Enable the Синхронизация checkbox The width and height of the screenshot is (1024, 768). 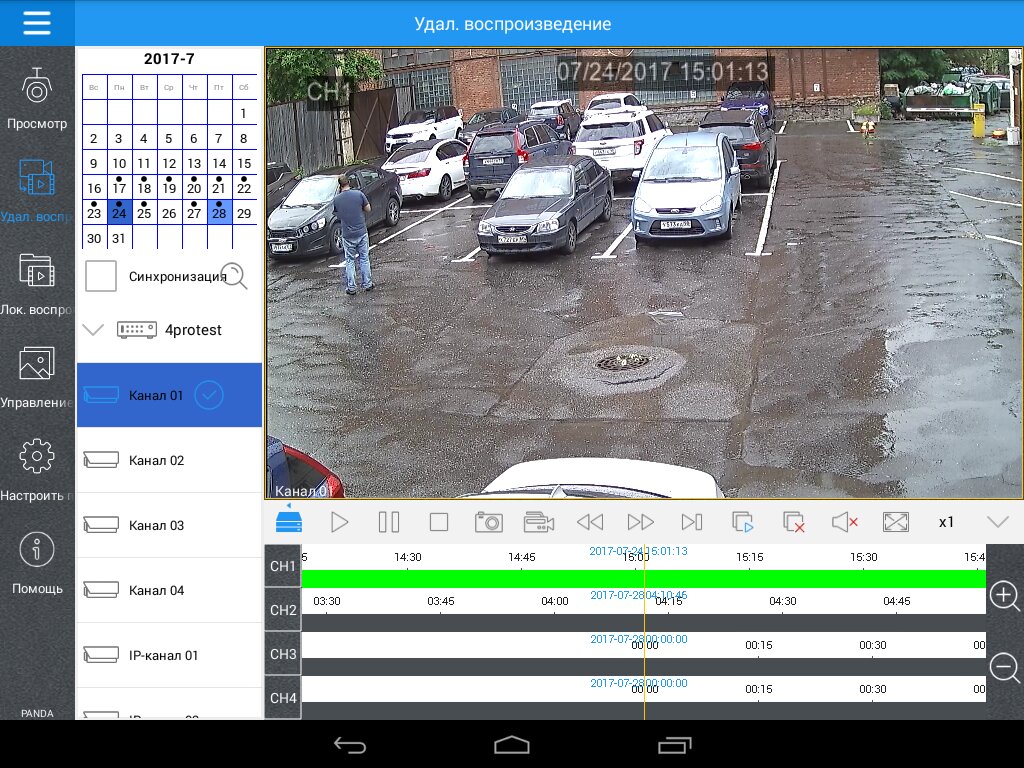coord(101,276)
